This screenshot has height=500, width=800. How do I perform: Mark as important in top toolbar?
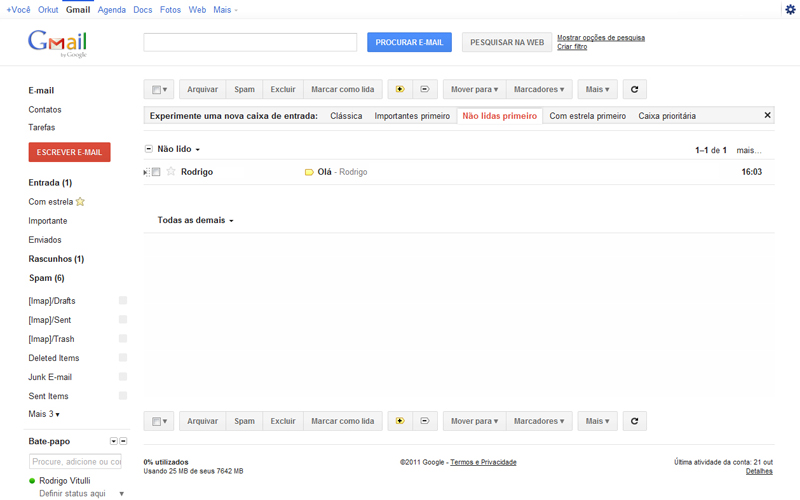click(x=400, y=89)
